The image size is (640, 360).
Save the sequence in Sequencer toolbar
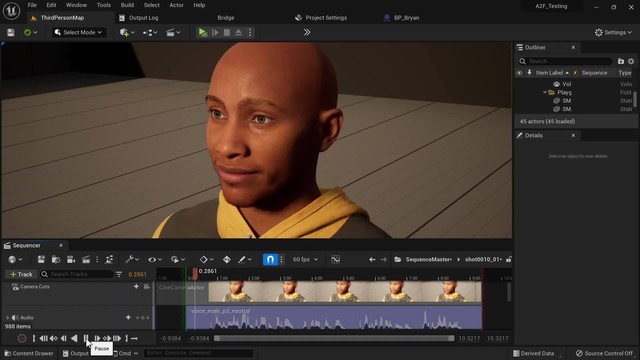41,259
